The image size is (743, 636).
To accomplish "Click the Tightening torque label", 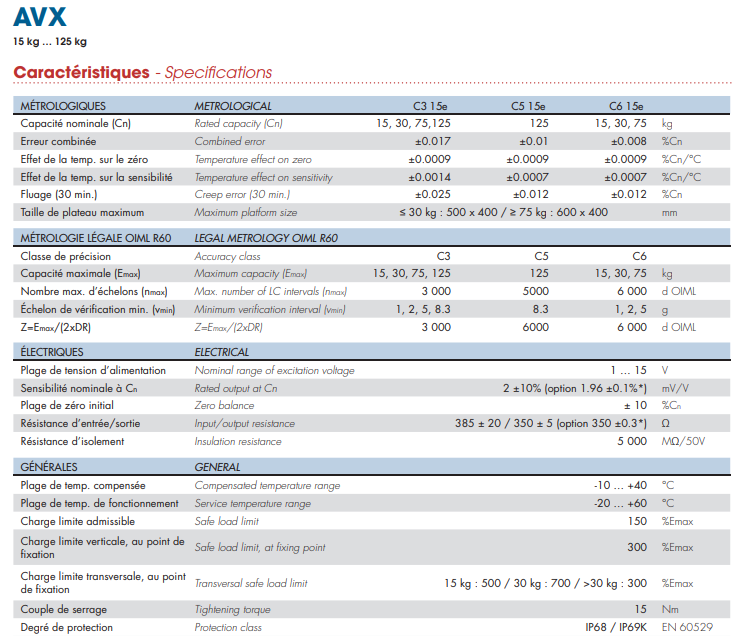I will click(x=233, y=609).
